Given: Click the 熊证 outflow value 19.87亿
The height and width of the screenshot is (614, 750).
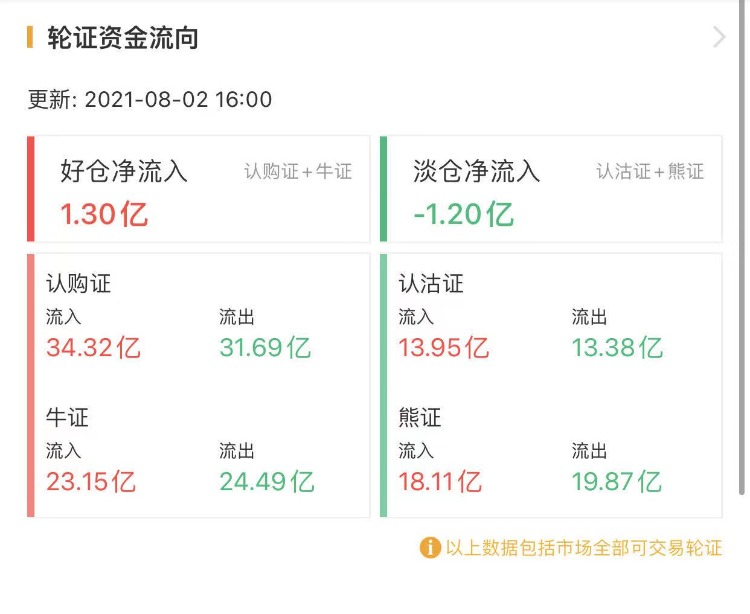Looking at the screenshot, I should point(617,482).
